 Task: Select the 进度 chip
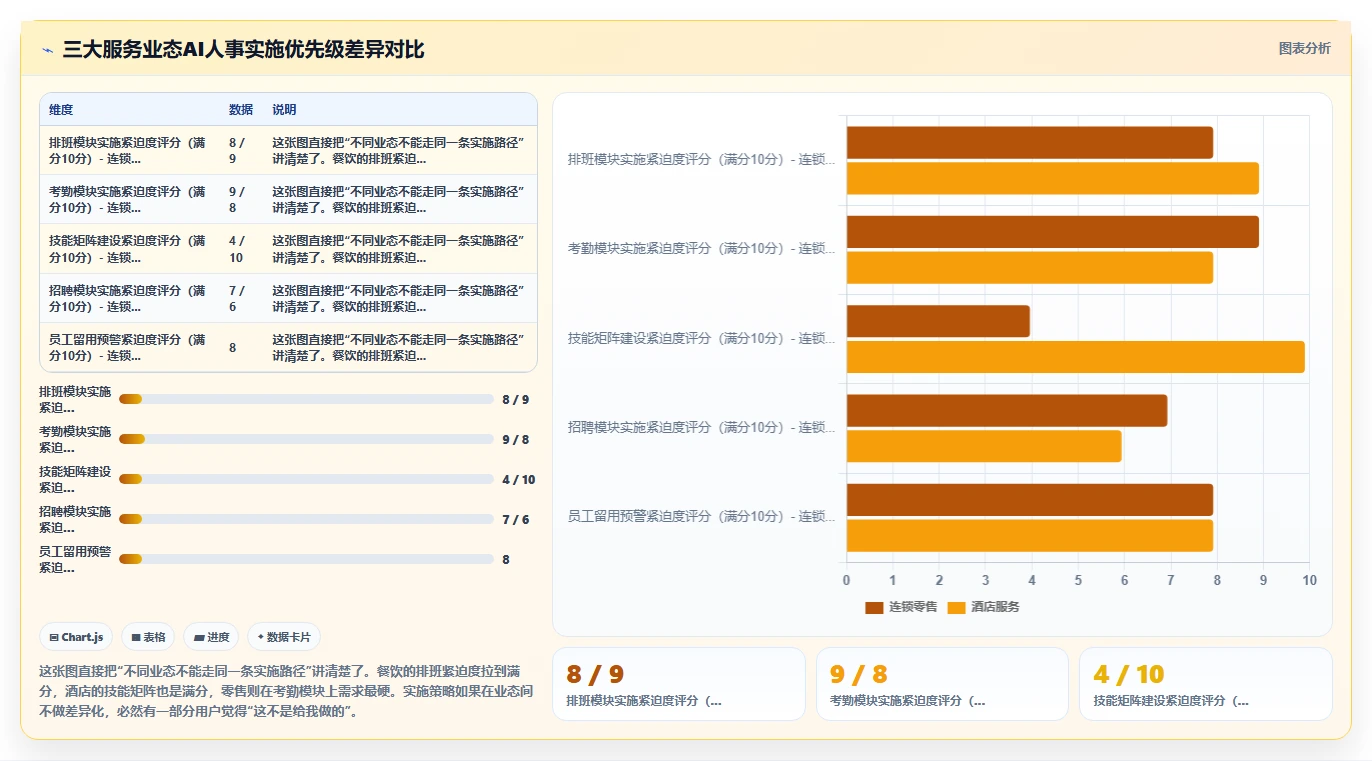(211, 637)
